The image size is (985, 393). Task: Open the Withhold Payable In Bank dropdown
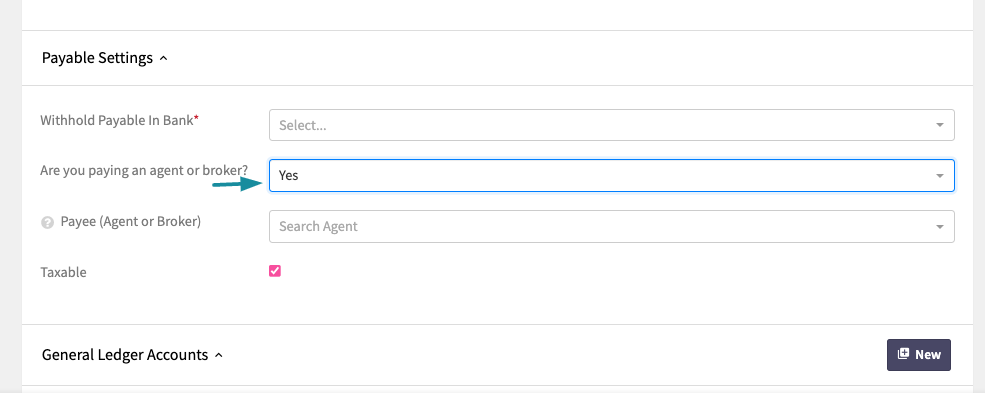(612, 125)
